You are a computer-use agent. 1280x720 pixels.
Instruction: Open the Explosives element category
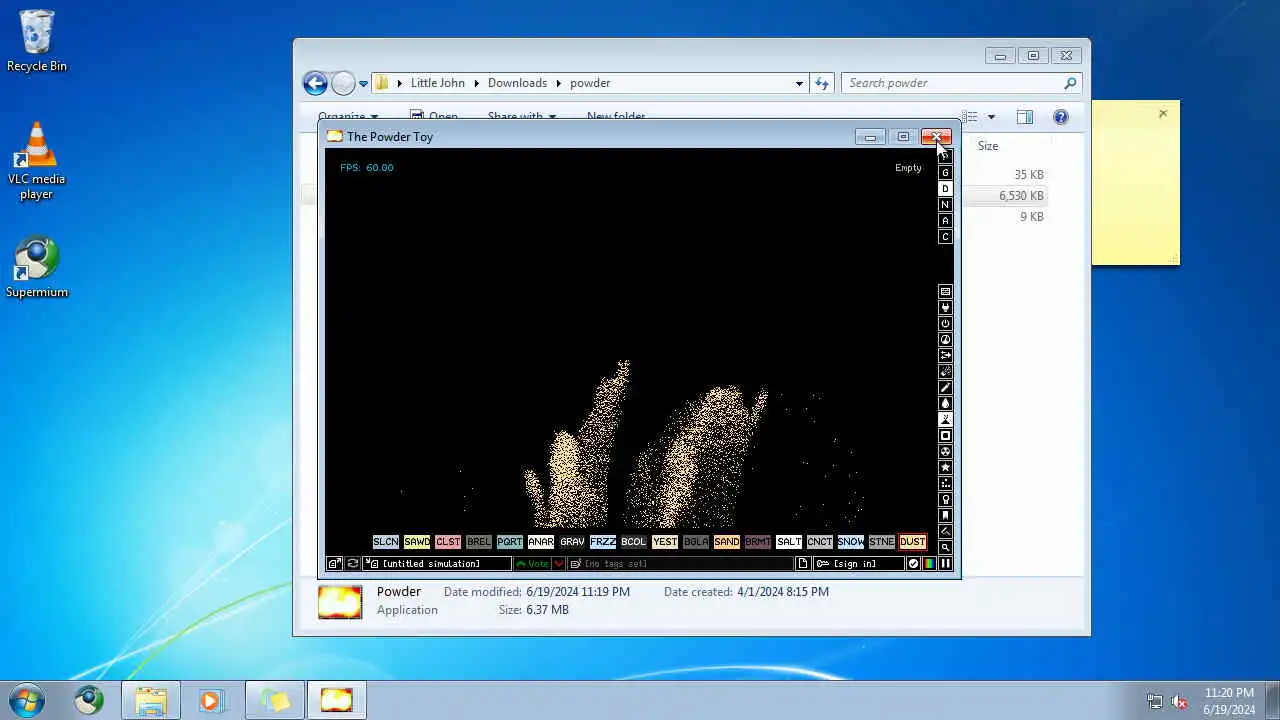[945, 372]
